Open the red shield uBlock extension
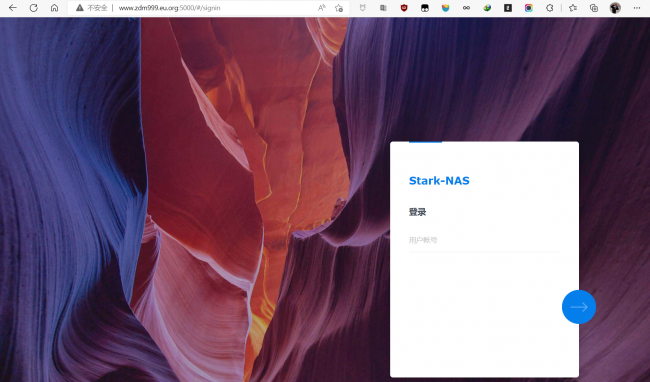The image size is (650, 382). (404, 8)
